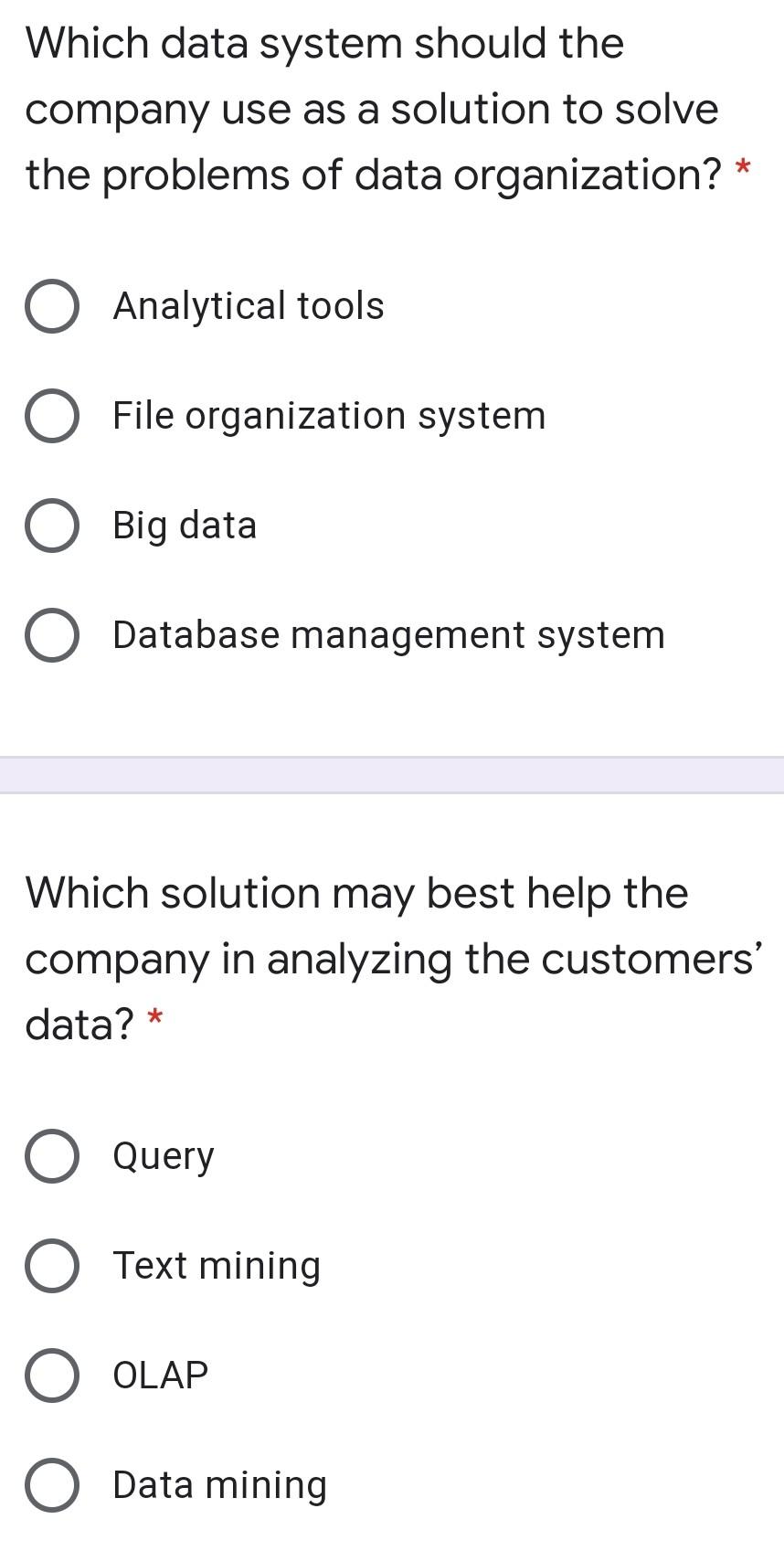
Task: Select the Analytical tools radio button
Action: pos(50,306)
